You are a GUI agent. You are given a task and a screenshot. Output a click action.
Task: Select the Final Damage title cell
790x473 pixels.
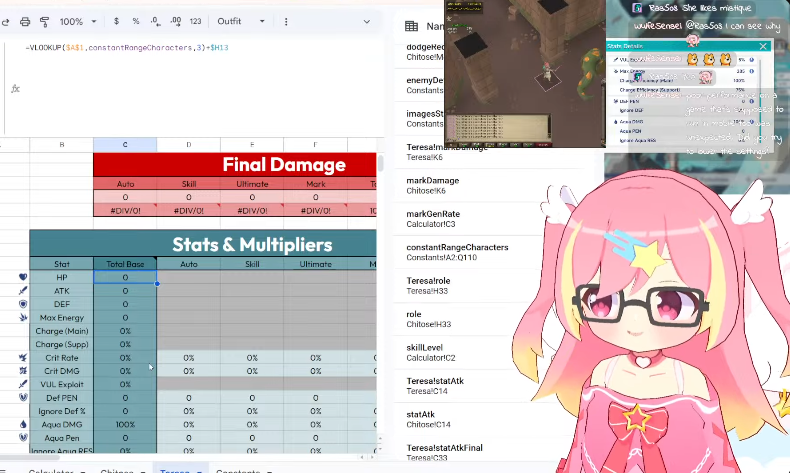tap(235, 165)
